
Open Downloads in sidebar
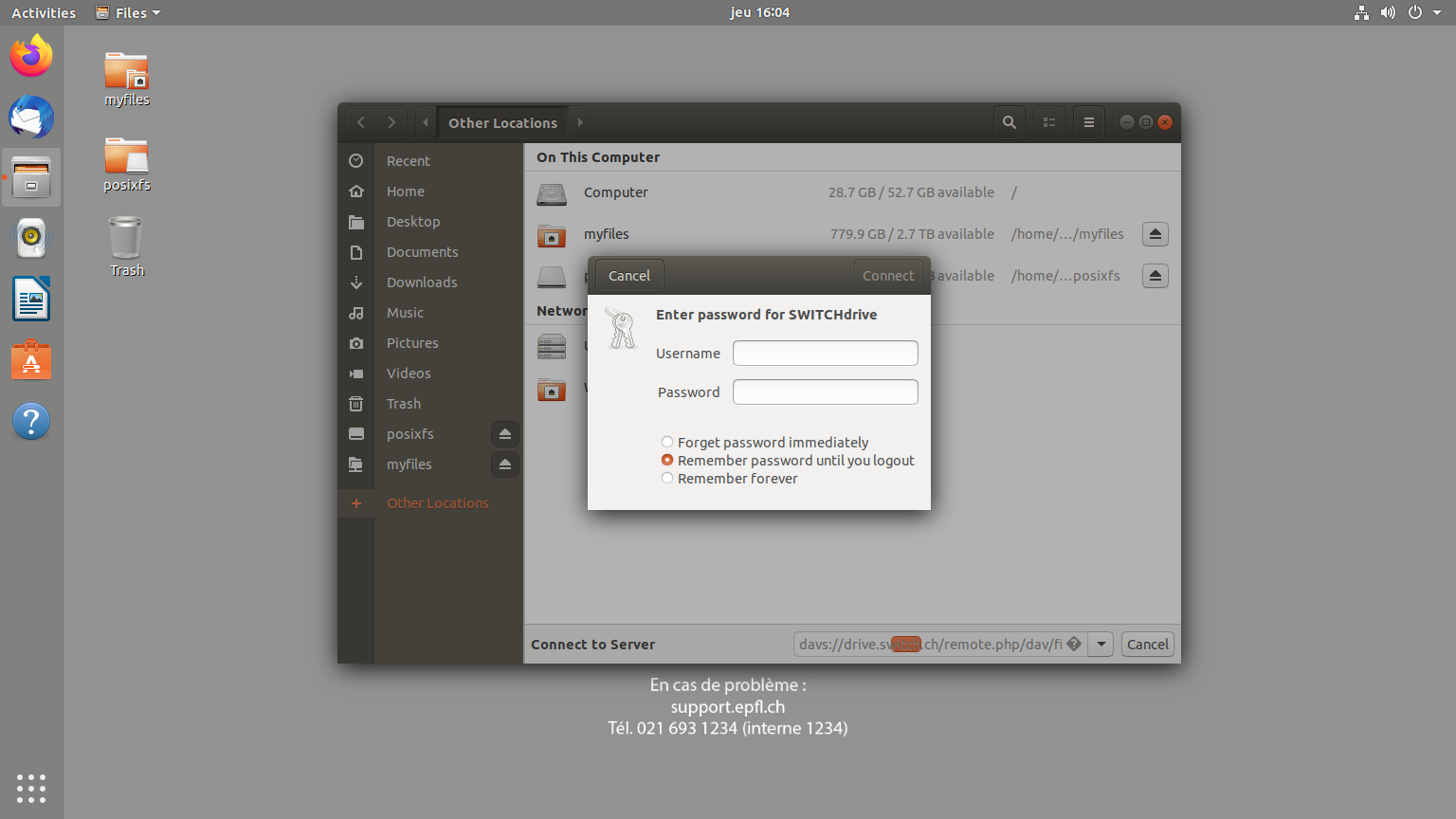[430, 282]
